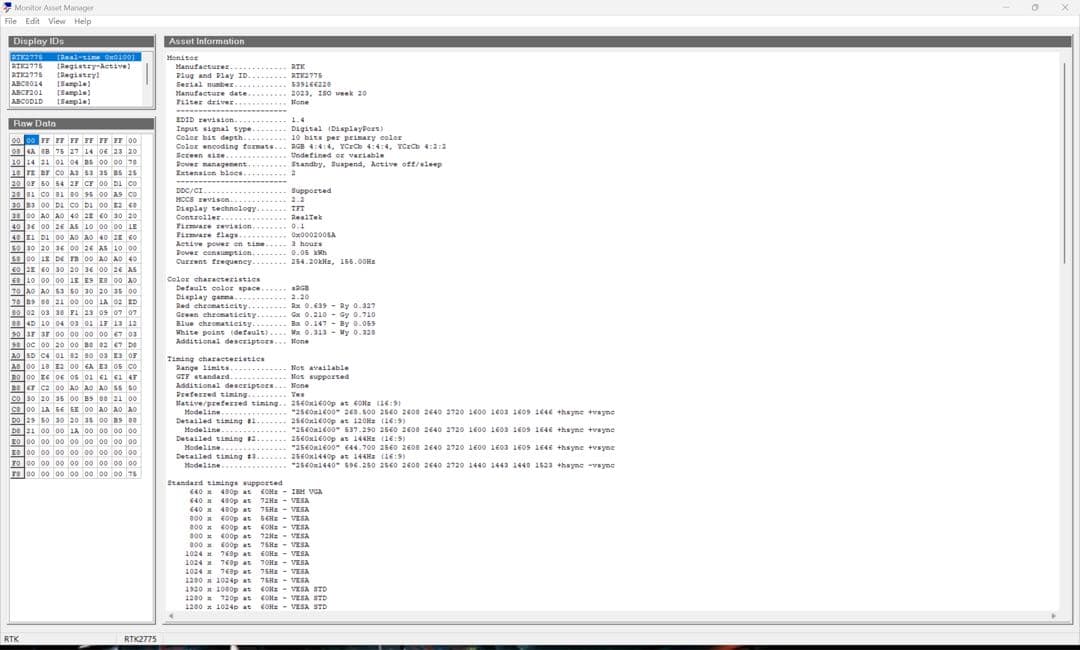1080x650 pixels.
Task: Choose the ABC8014 Sample display ID
Action: tap(50, 84)
